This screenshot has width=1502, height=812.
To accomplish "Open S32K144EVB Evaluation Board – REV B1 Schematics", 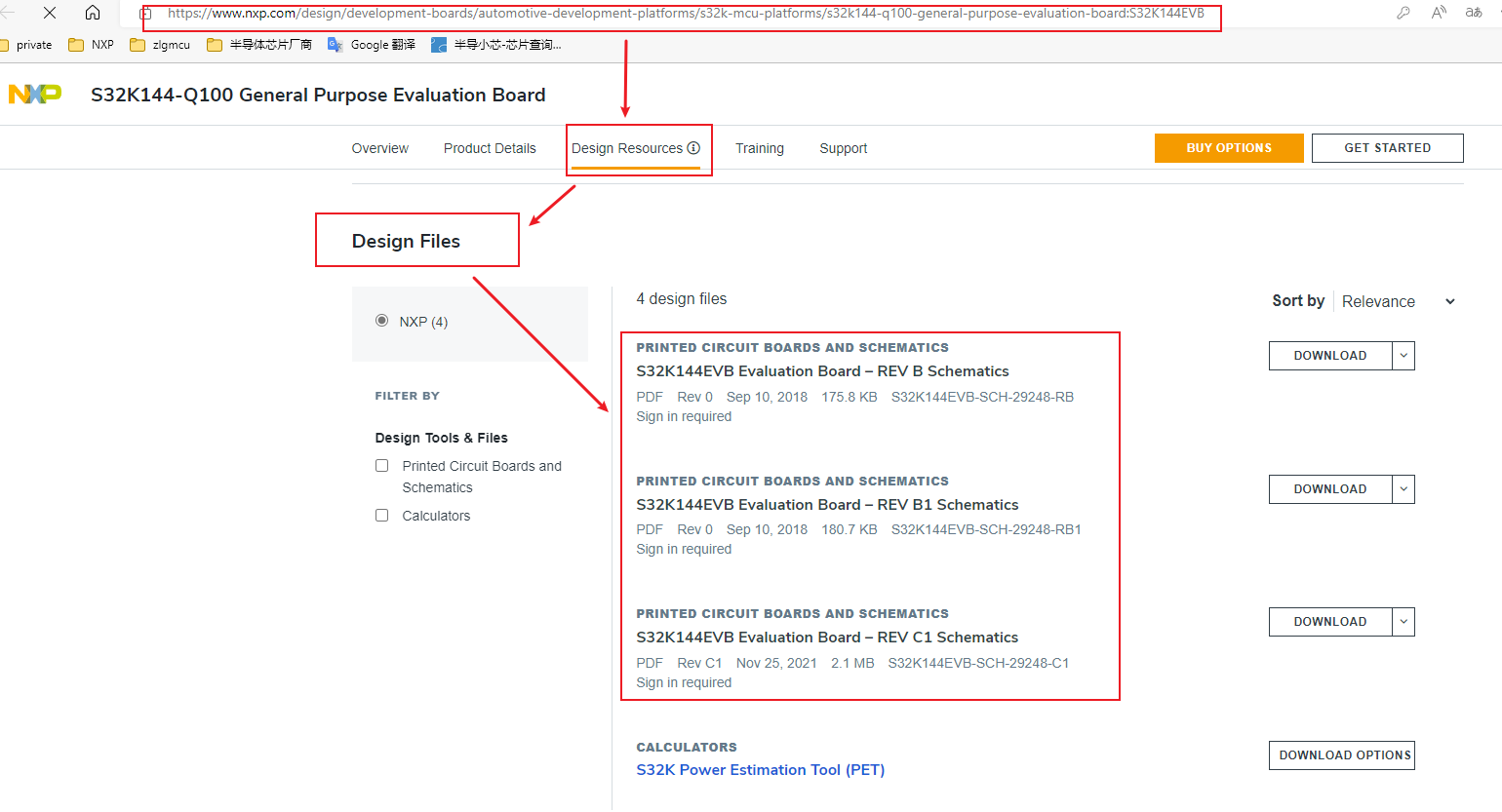I will pos(827,505).
